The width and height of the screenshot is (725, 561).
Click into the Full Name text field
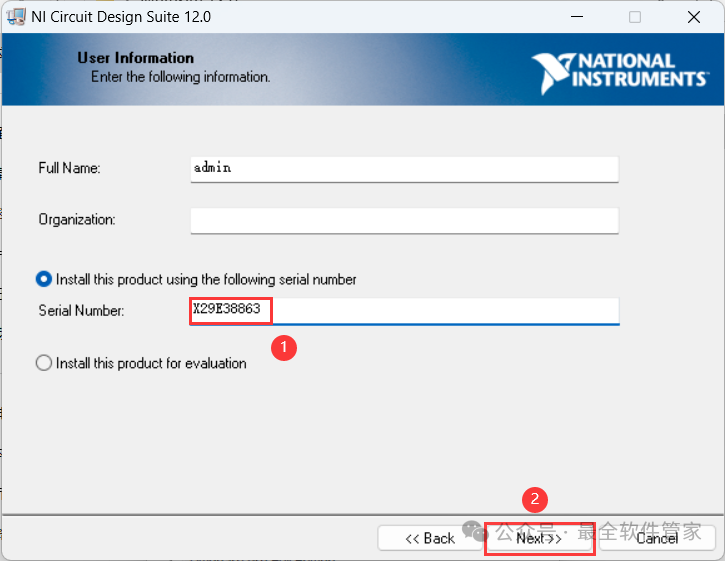pos(404,169)
